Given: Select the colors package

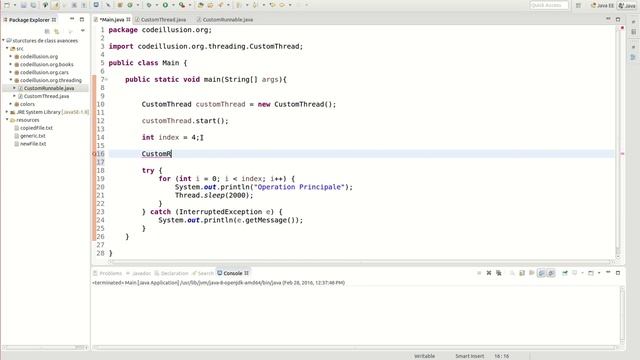Looking at the screenshot, I should 27,104.
